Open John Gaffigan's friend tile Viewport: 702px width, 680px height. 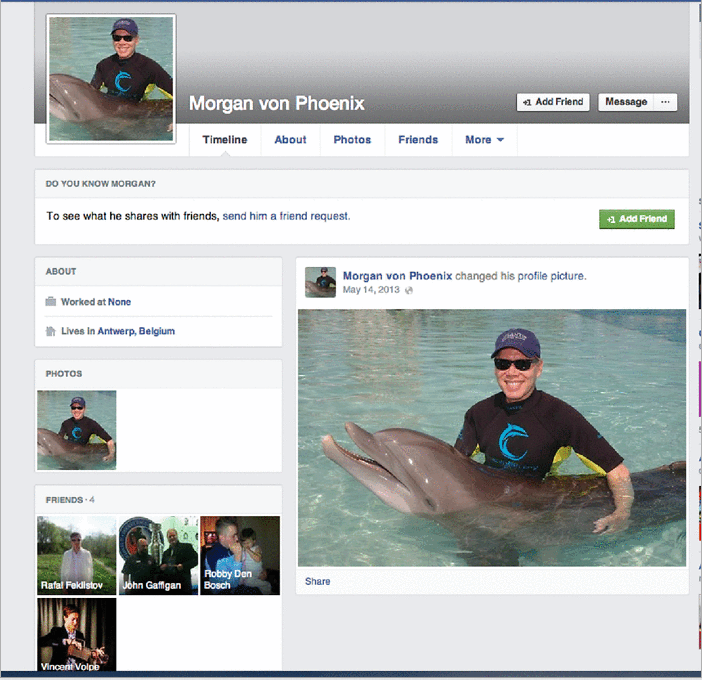tap(158, 556)
